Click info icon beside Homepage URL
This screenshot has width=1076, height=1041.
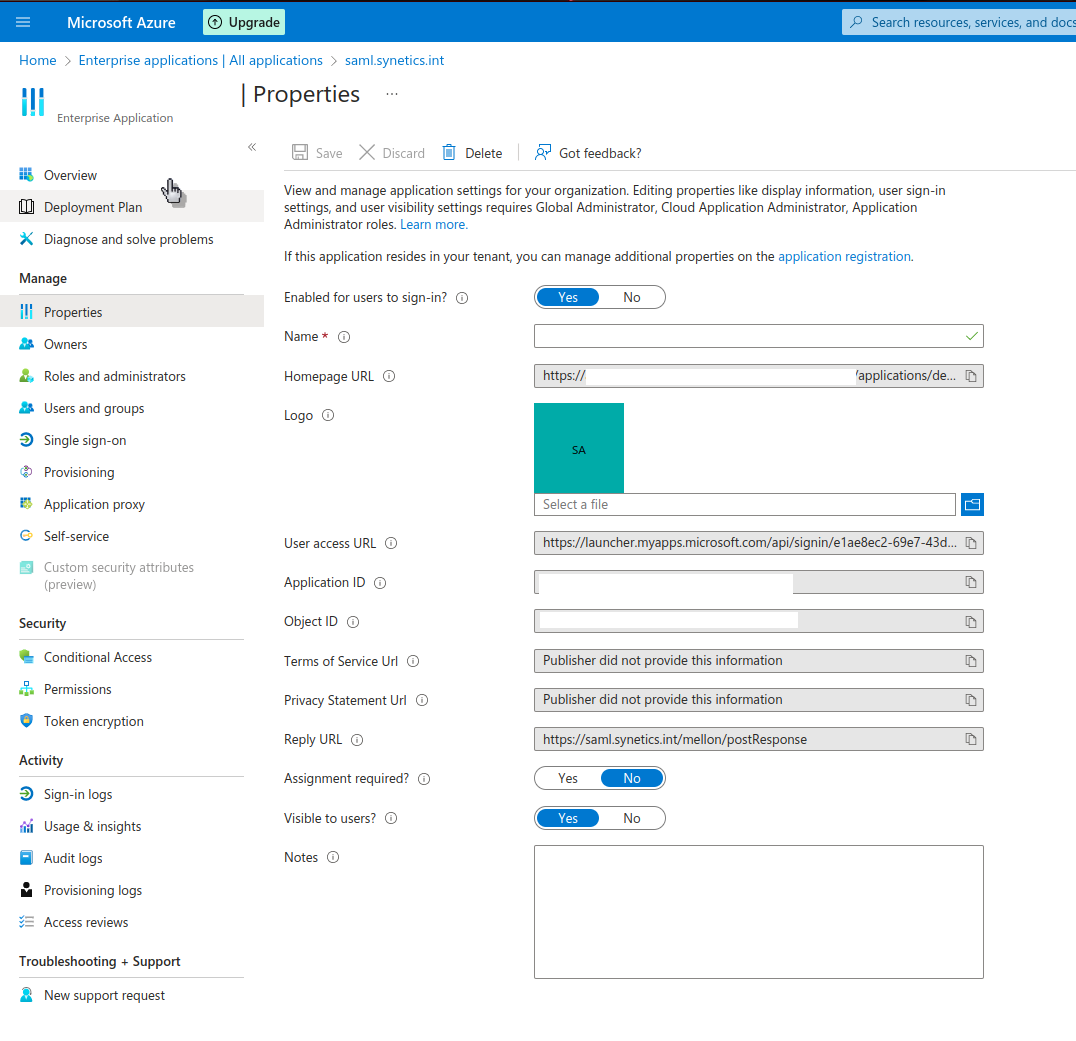click(389, 376)
